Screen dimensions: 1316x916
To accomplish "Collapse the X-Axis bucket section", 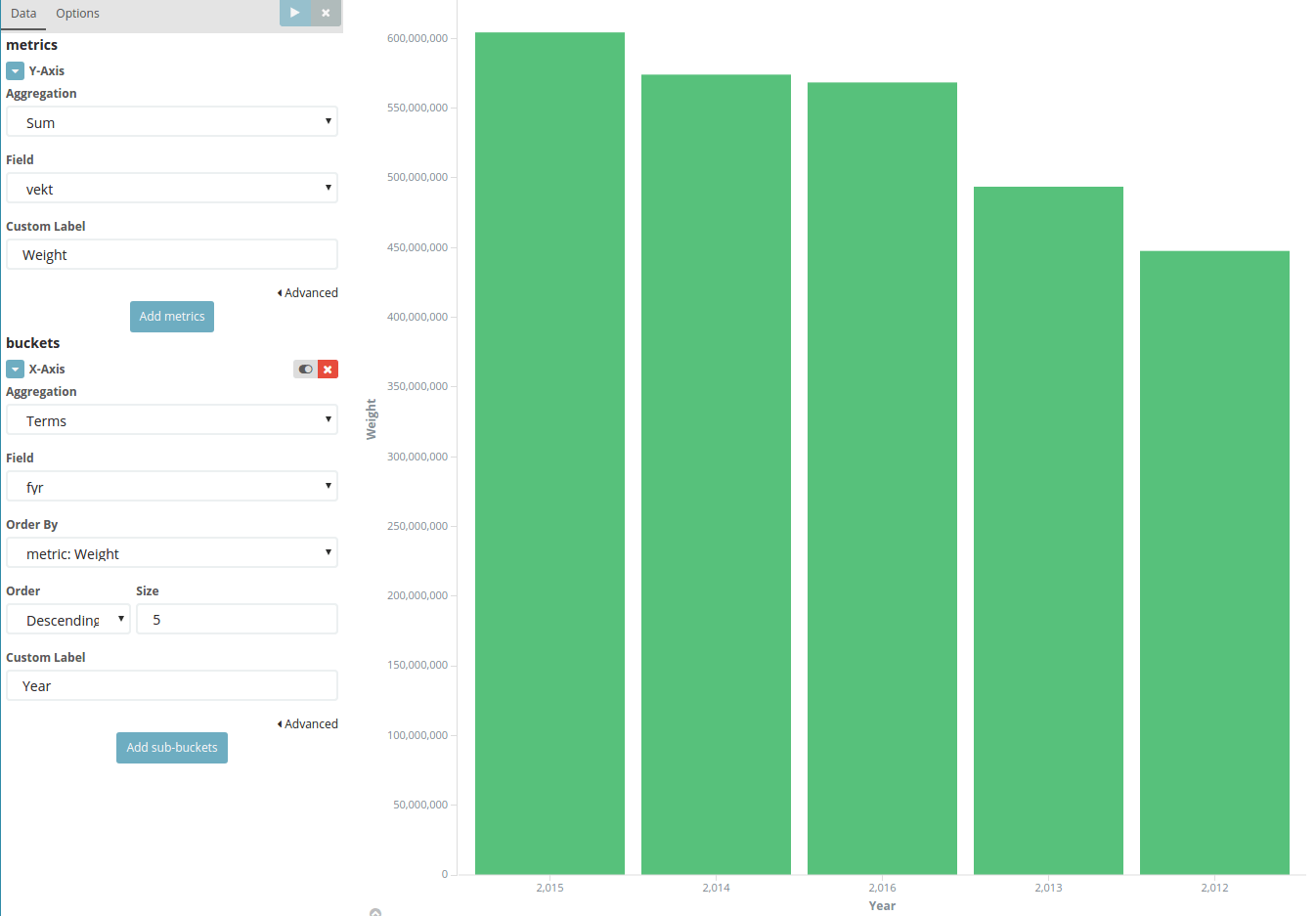I will click(x=14, y=369).
